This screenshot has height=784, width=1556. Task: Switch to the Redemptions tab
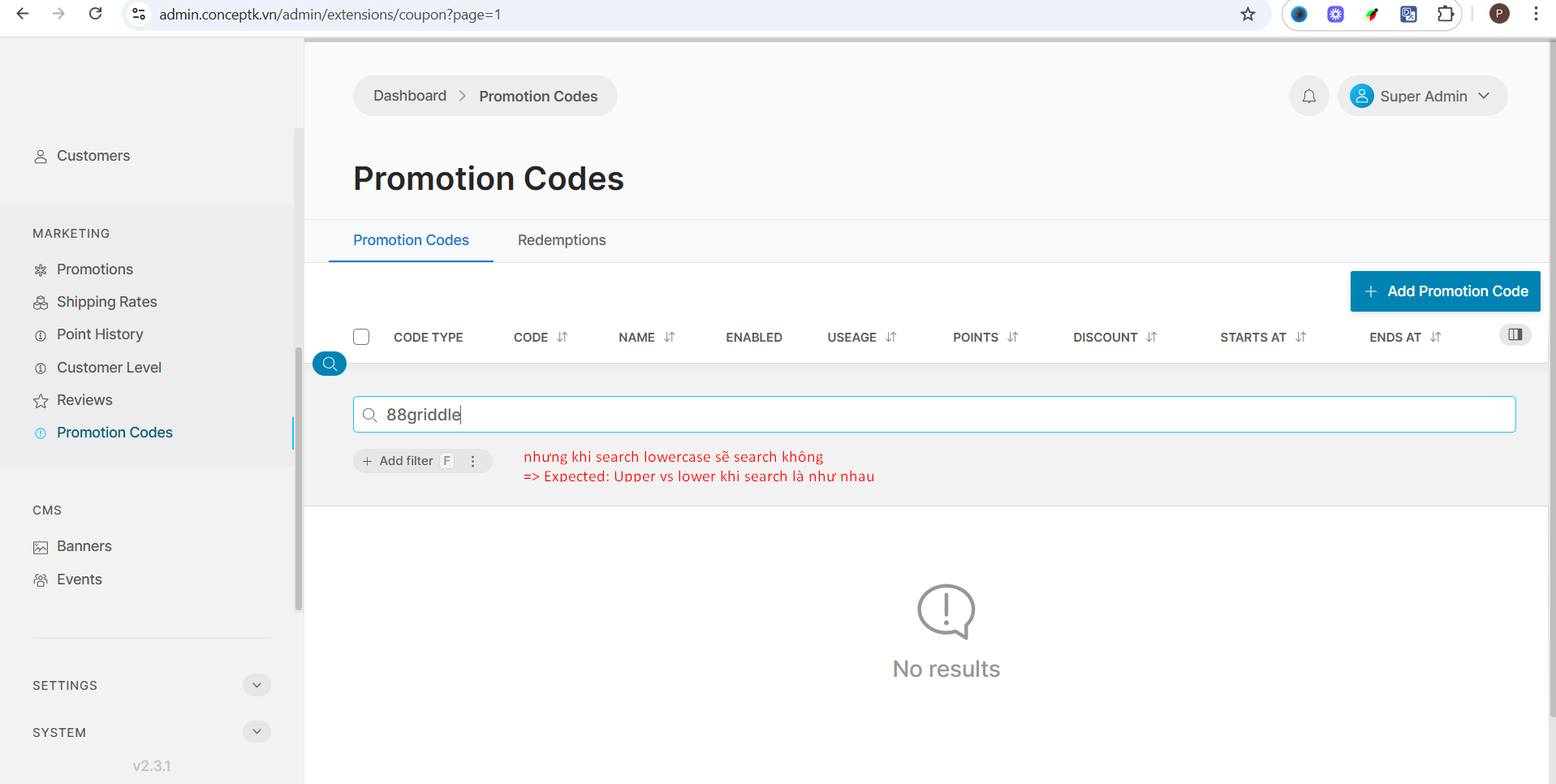[x=562, y=240]
